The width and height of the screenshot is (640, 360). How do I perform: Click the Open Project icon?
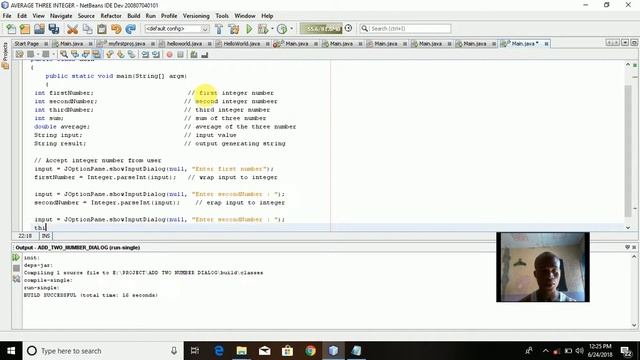[x=39, y=29]
